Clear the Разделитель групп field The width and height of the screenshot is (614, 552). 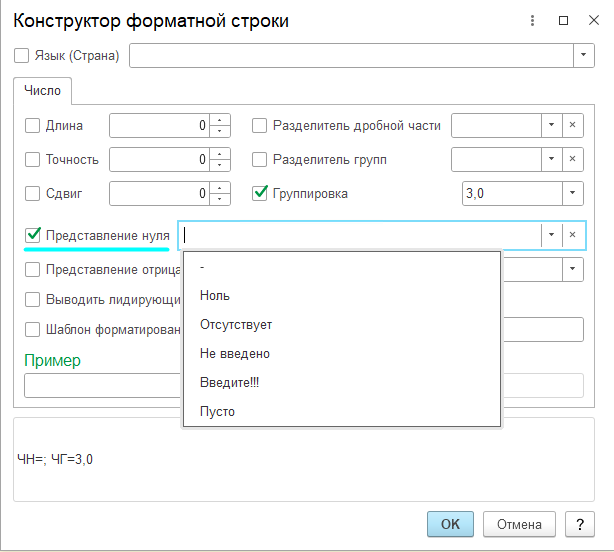tap(573, 160)
